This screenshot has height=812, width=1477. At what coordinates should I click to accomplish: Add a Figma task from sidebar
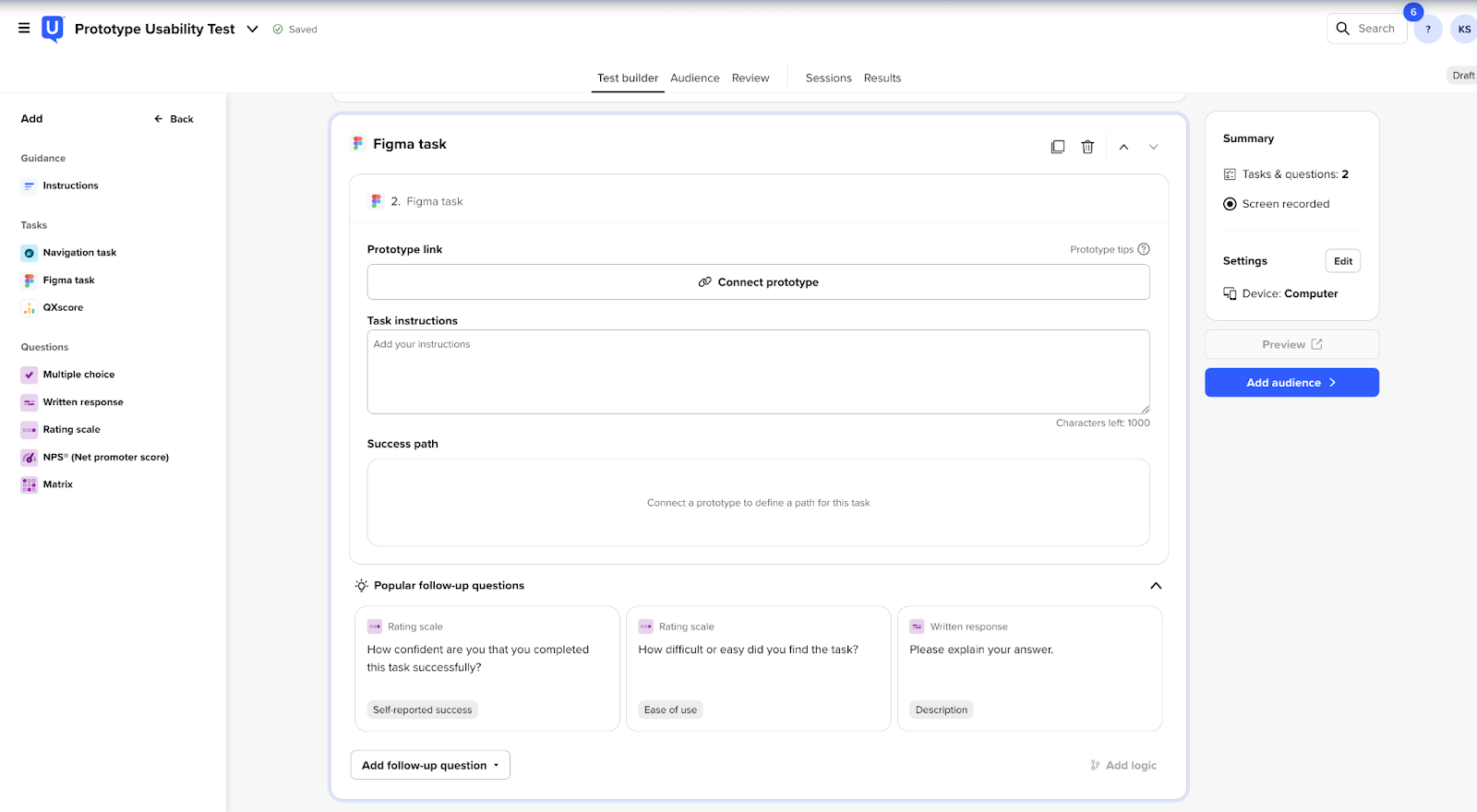(59, 281)
